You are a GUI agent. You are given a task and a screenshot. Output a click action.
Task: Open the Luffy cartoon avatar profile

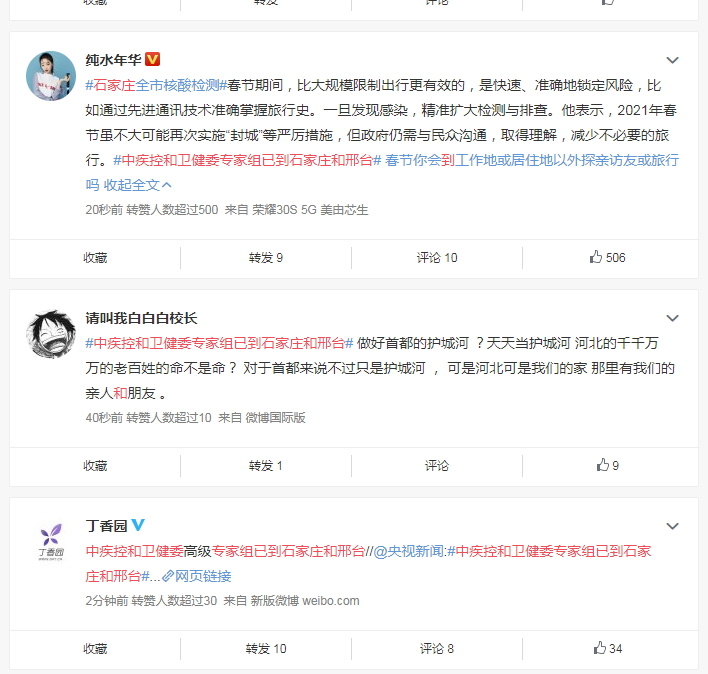coord(51,334)
